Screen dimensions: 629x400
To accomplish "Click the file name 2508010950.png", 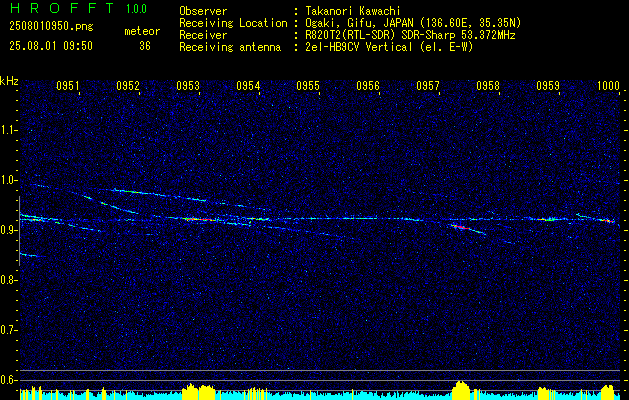I will coord(51,27).
